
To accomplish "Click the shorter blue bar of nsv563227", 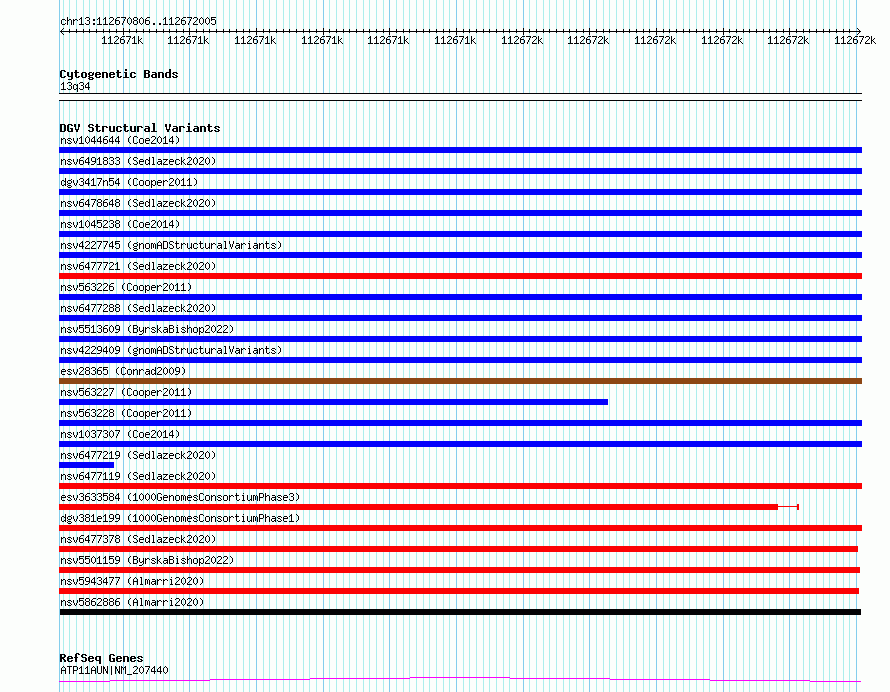I will coord(333,402).
